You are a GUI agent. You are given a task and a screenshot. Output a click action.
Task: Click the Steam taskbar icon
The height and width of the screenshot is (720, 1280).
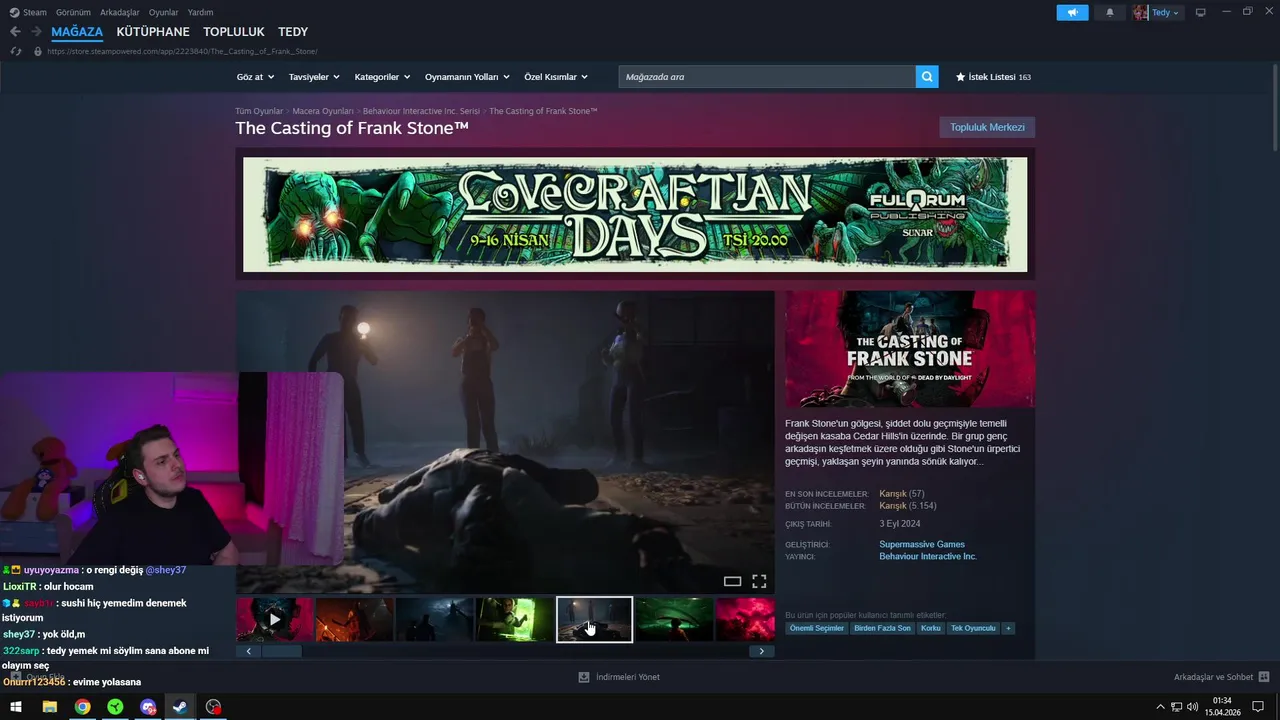(x=180, y=707)
